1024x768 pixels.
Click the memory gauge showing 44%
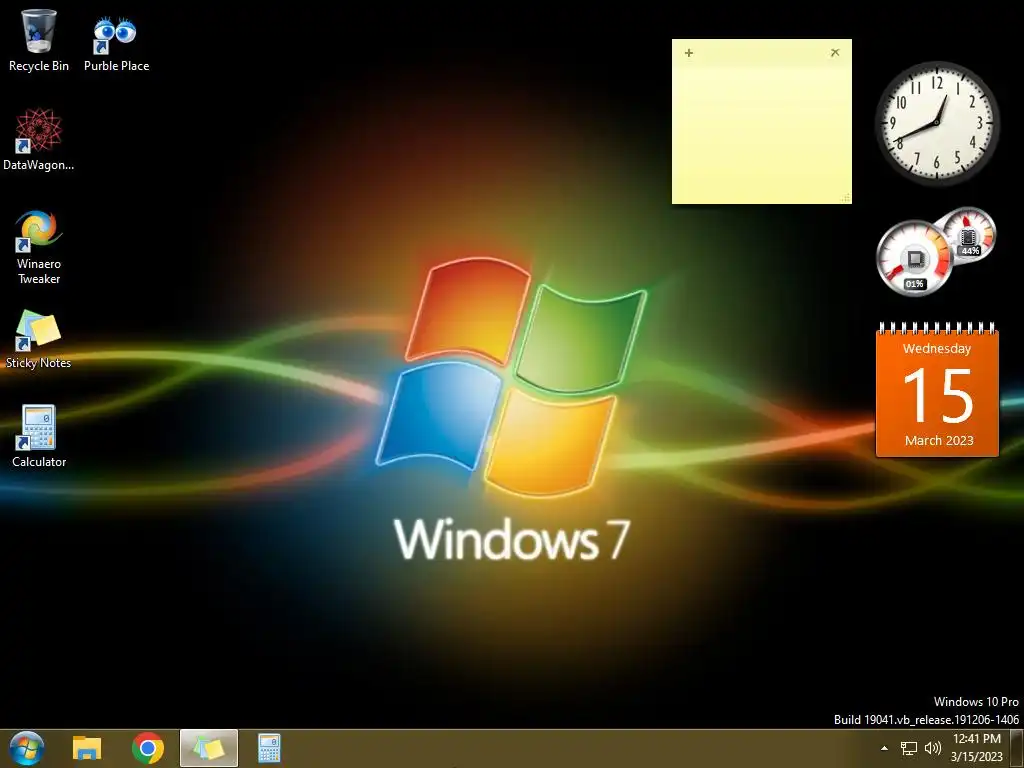click(969, 235)
